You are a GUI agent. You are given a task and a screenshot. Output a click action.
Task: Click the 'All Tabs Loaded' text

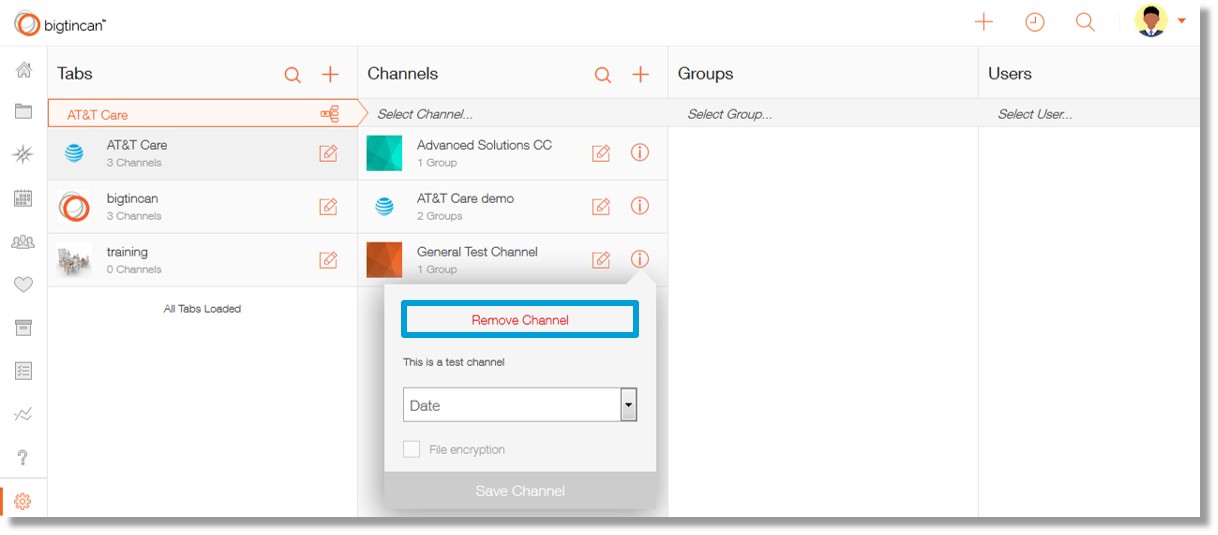click(202, 309)
